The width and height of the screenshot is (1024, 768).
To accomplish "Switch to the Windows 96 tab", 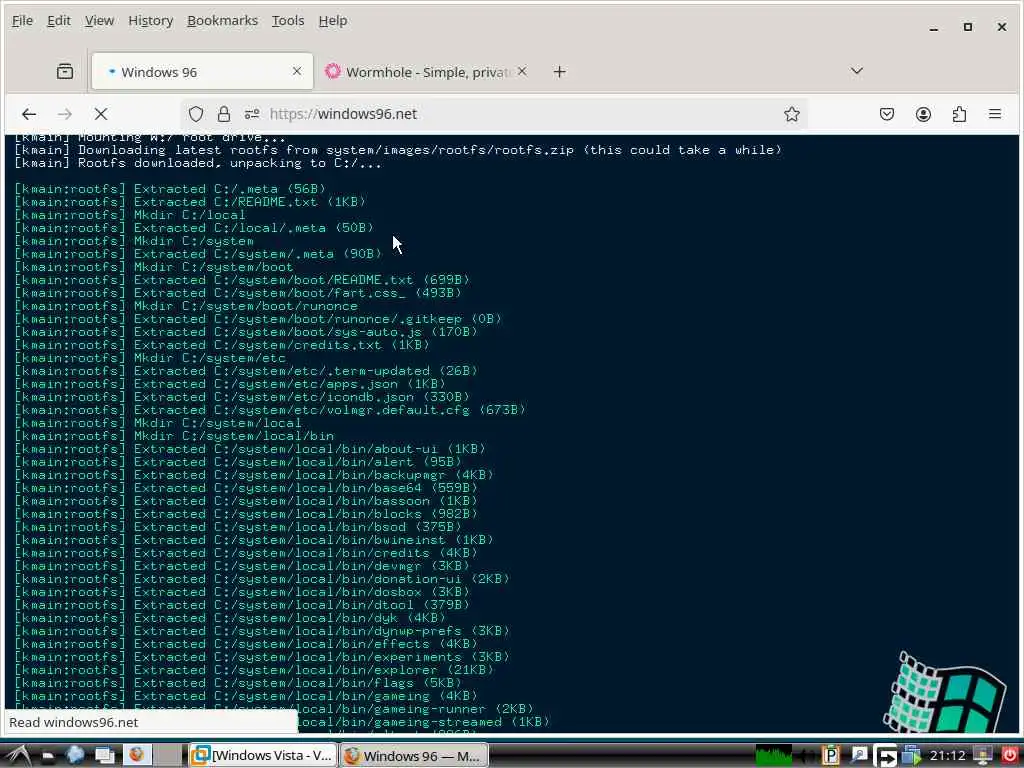I will pos(202,71).
